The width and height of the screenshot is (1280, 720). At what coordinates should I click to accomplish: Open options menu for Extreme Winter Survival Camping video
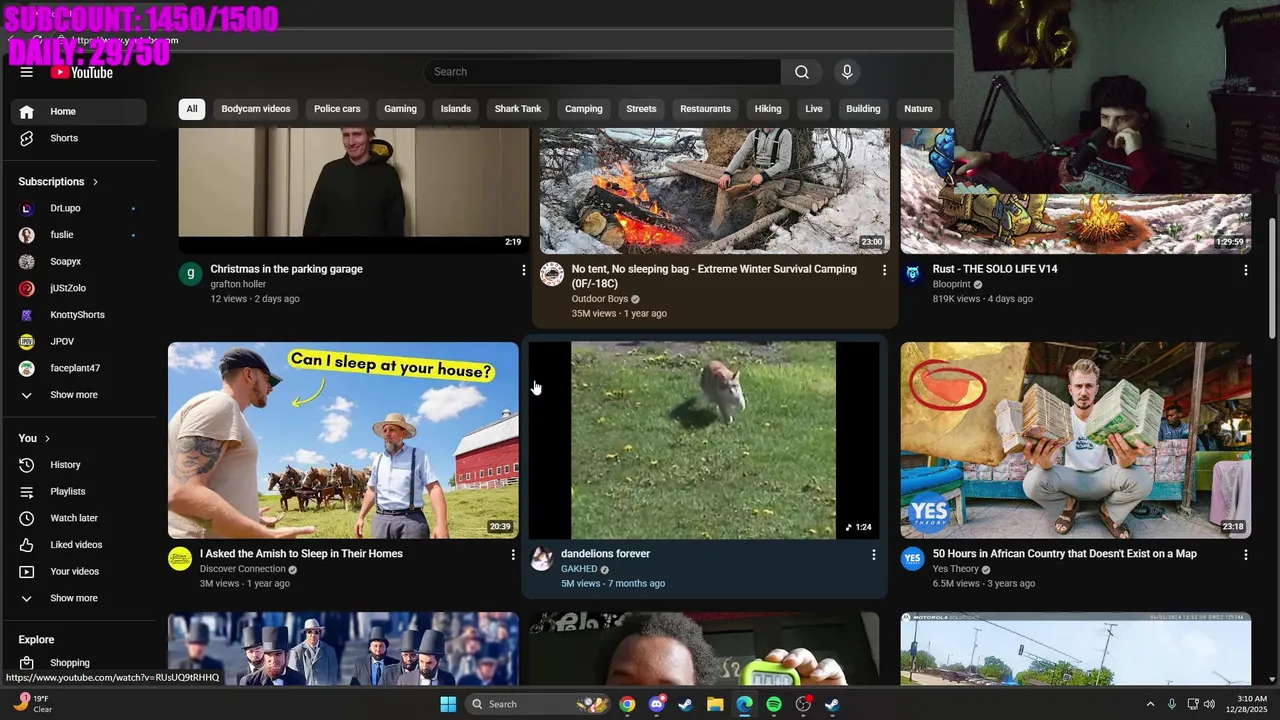tap(884, 270)
